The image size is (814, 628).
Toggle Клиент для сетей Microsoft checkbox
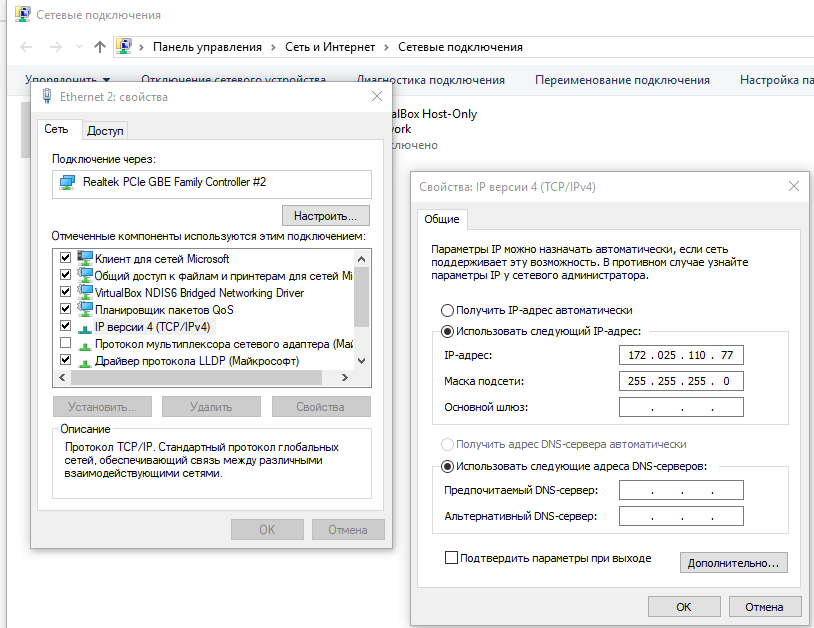65,258
